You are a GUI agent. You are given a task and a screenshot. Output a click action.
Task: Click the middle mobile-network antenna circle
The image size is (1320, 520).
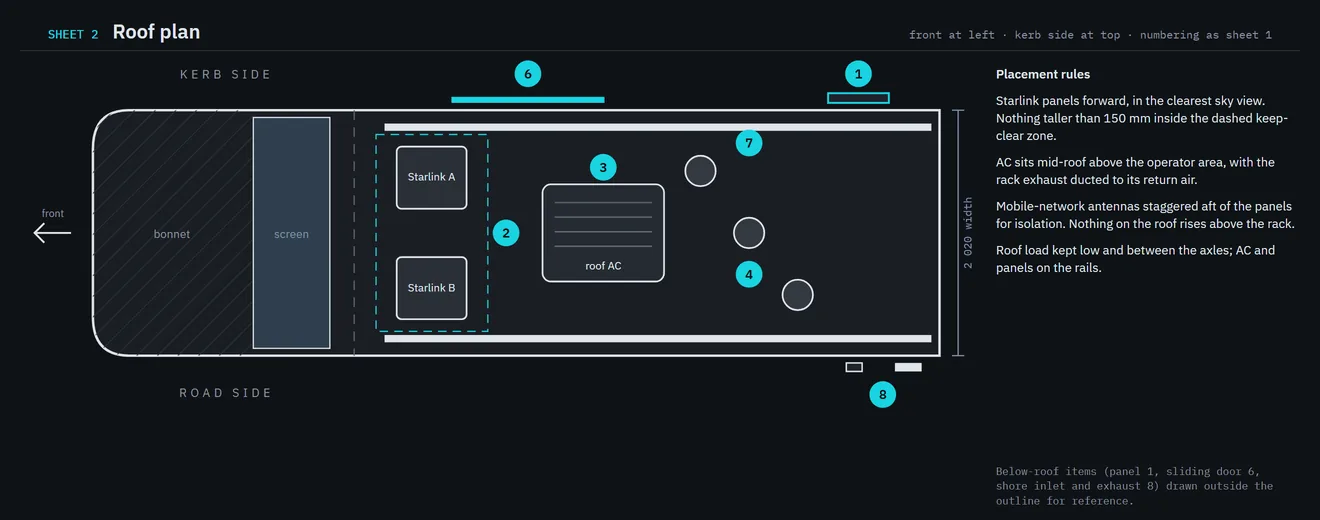(749, 233)
